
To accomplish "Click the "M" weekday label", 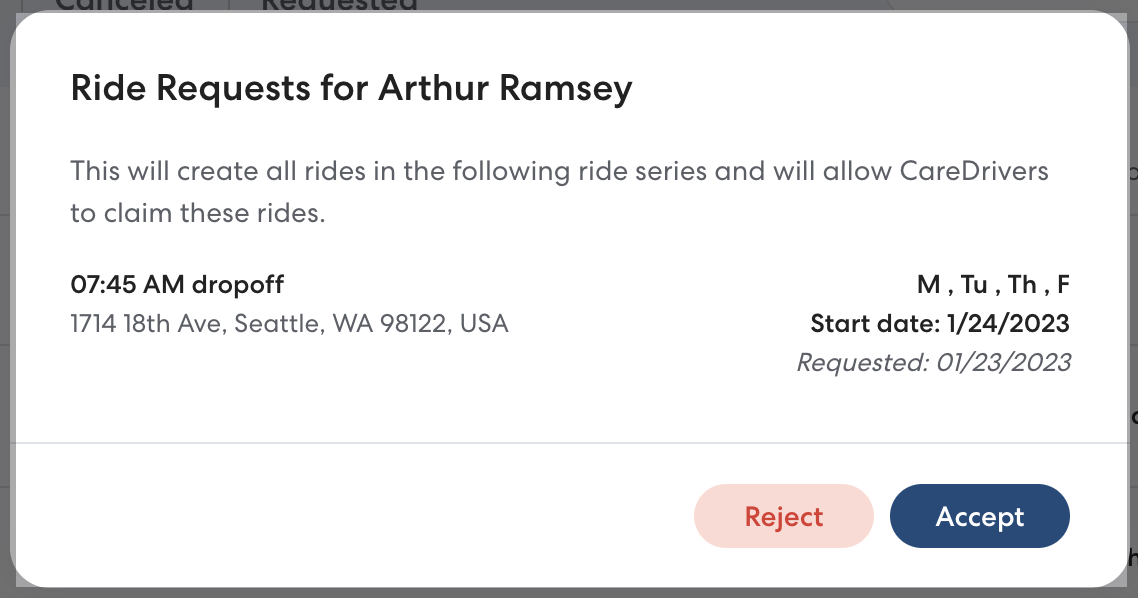I will pos(928,285).
